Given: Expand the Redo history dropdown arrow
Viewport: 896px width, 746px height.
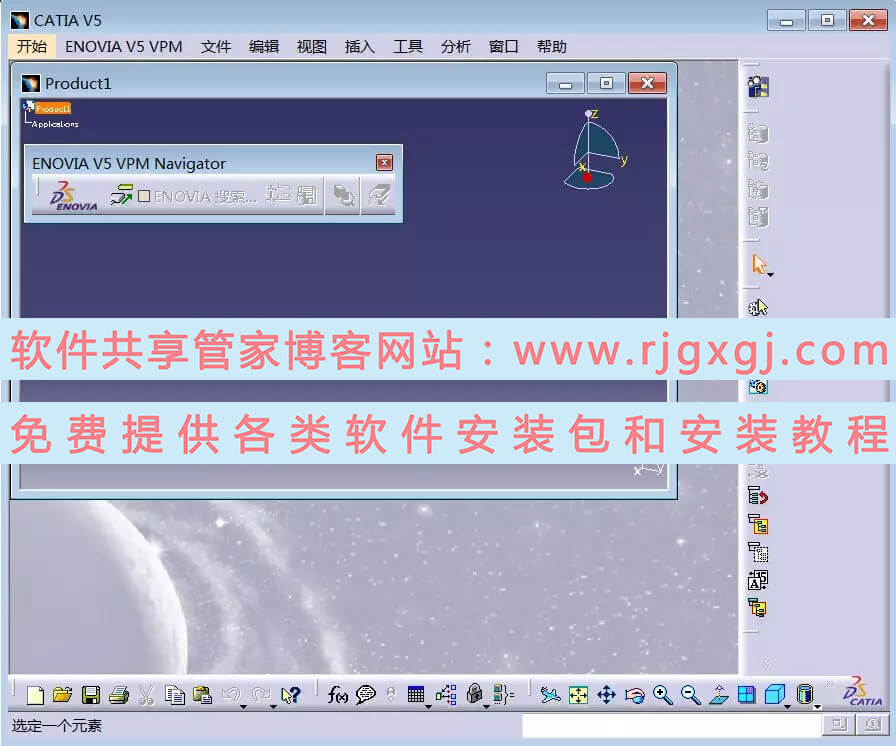Looking at the screenshot, I should [x=273, y=707].
